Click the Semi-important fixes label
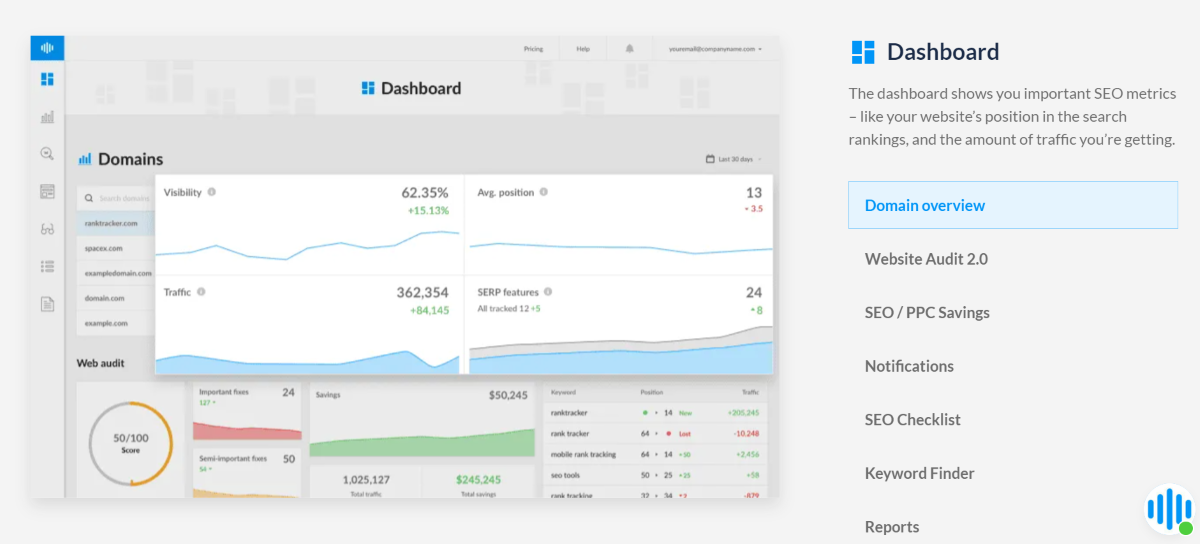The height and width of the screenshot is (544, 1200). pyautogui.click(x=233, y=459)
